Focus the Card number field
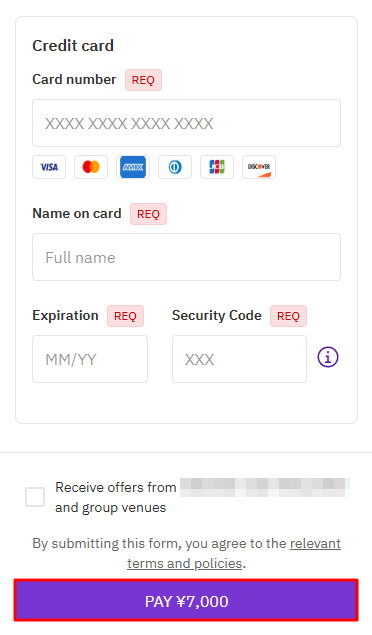The width and height of the screenshot is (372, 635). [187, 123]
